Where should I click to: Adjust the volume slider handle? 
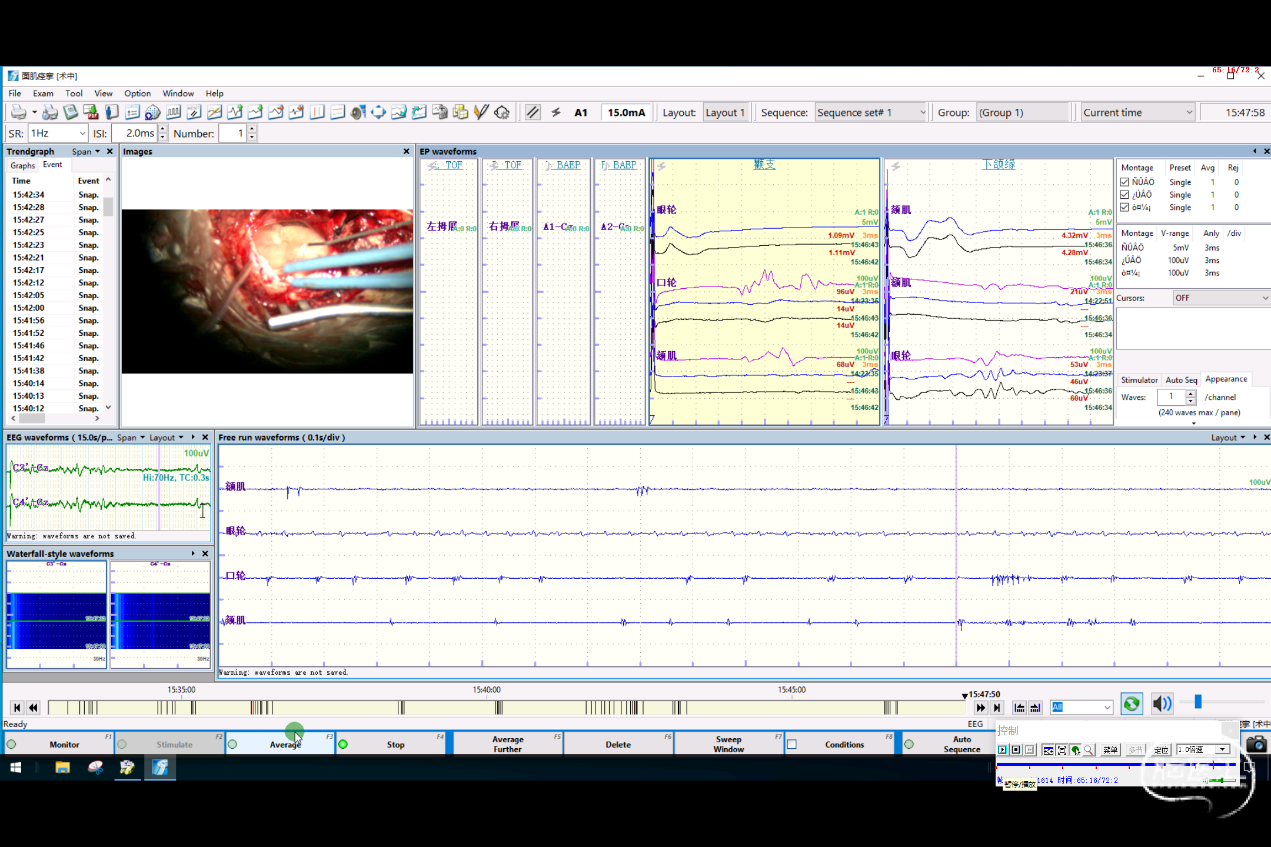(x=1198, y=702)
